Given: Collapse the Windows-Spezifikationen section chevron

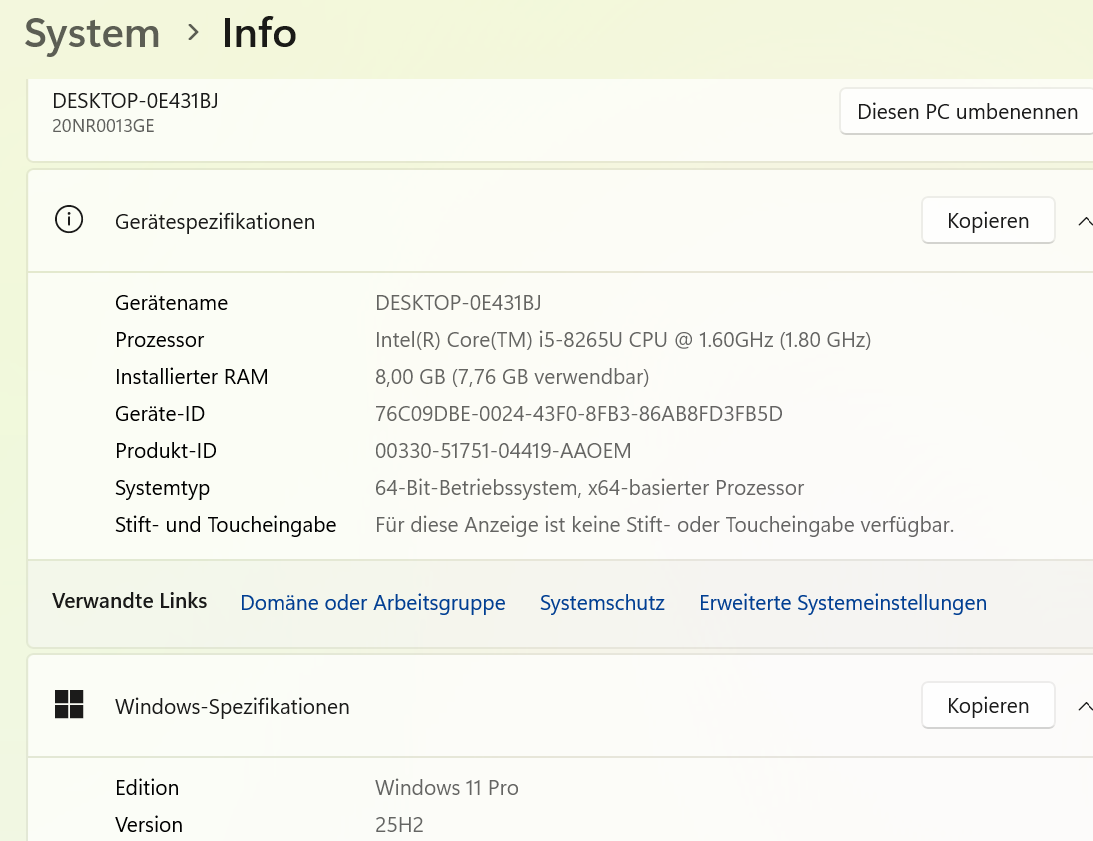Looking at the screenshot, I should [1085, 706].
